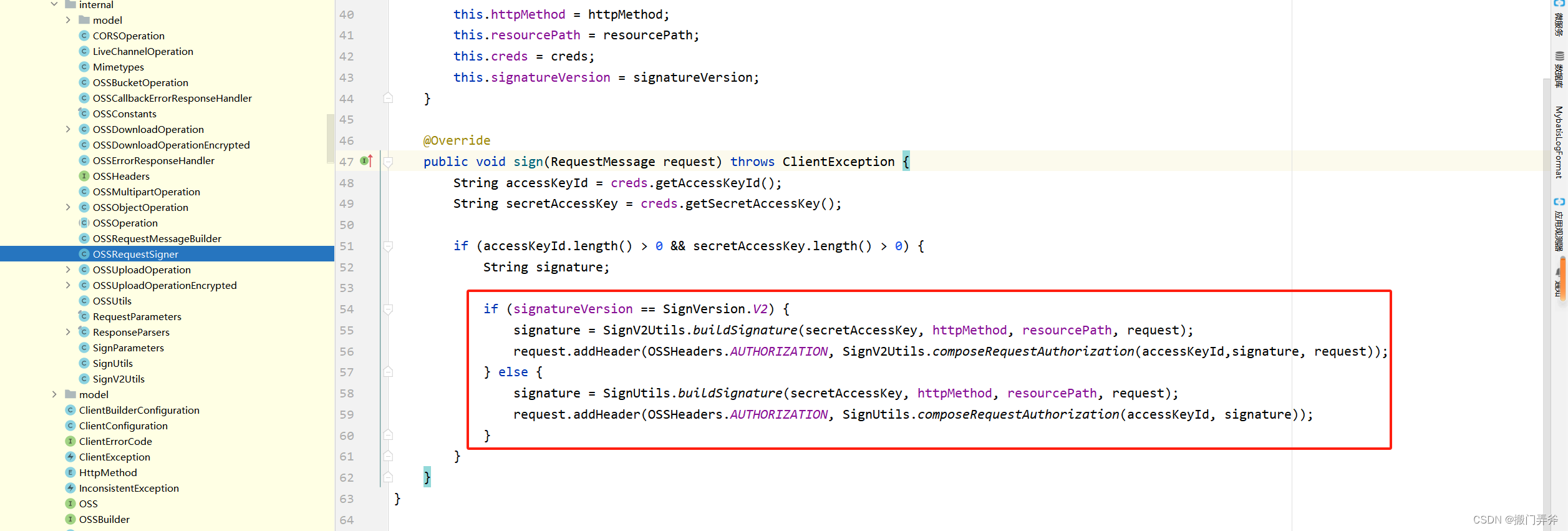Click the Mimetypes class icon

point(84,67)
